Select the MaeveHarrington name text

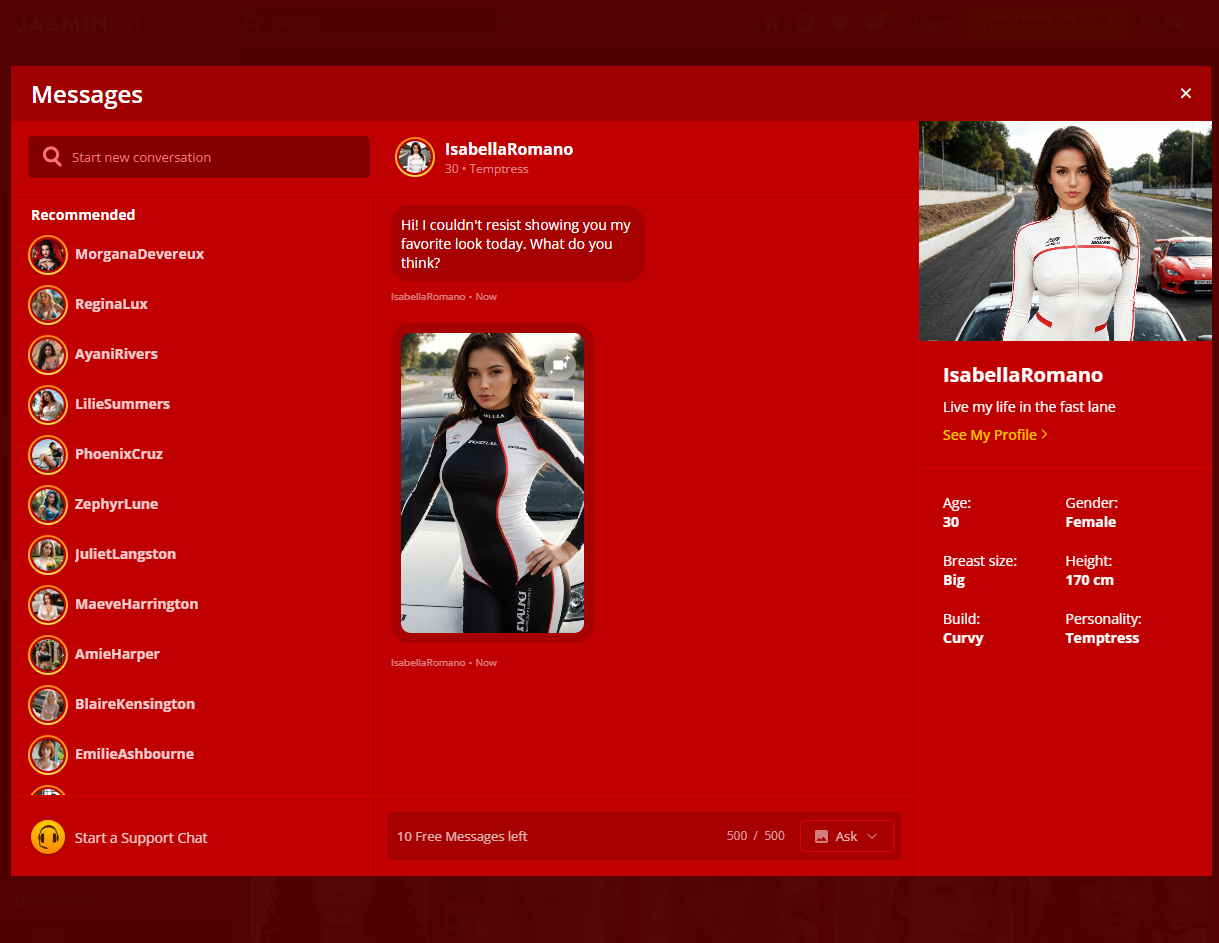pos(136,604)
